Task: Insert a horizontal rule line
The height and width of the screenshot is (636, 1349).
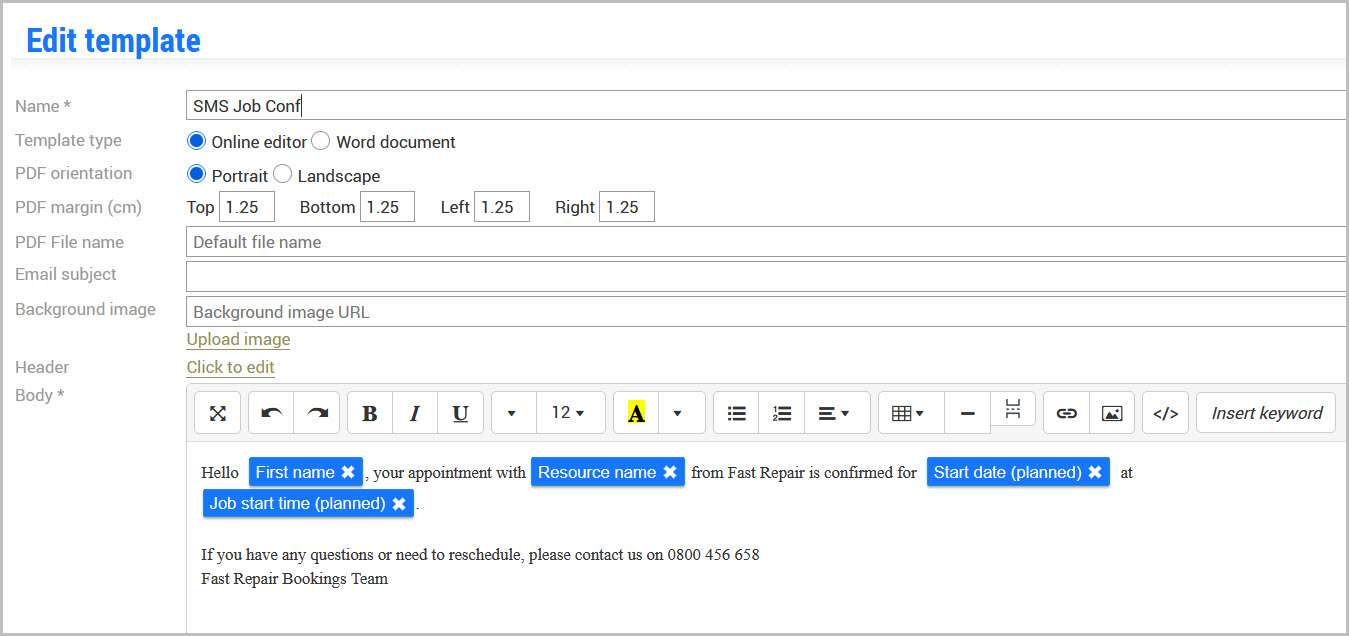Action: (968, 413)
